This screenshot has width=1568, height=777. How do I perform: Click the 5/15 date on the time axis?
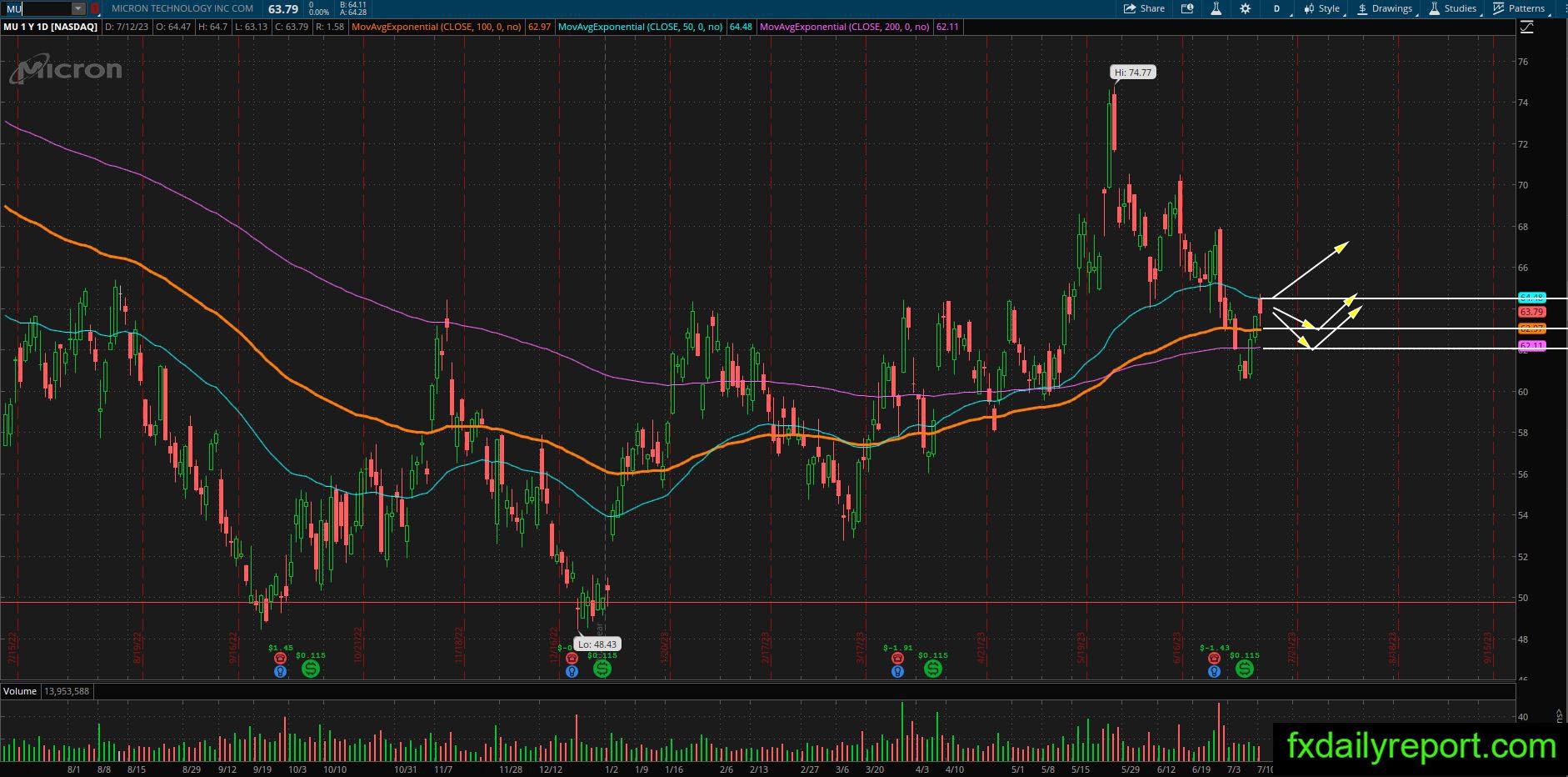[x=1081, y=769]
